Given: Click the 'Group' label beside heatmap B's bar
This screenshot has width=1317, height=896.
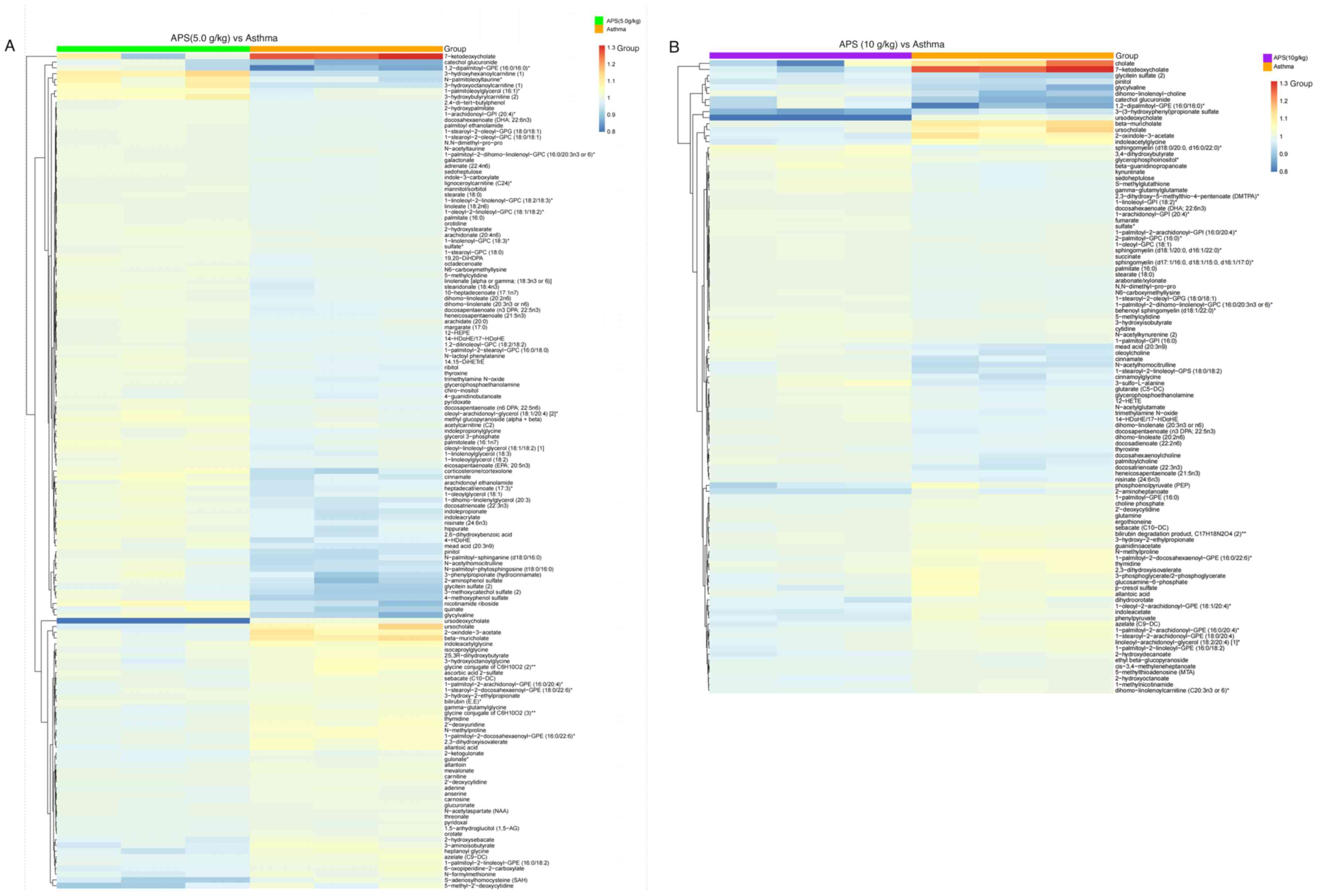Looking at the screenshot, I should (1126, 55).
